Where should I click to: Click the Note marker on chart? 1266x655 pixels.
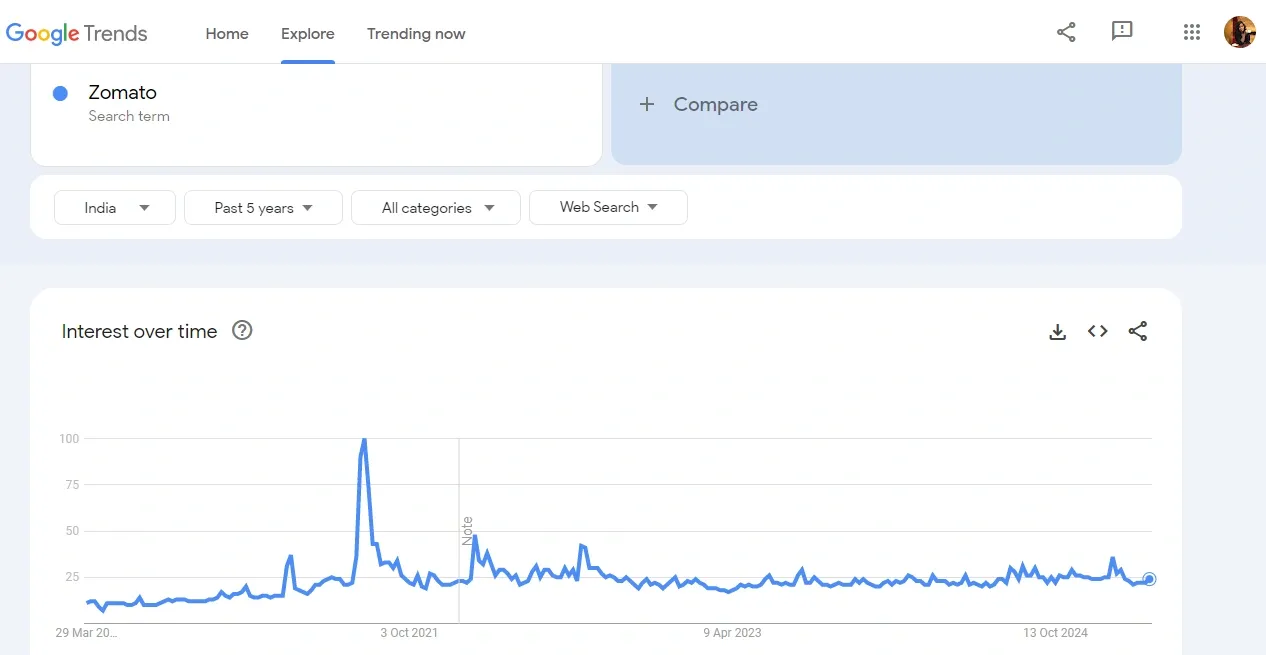(x=466, y=530)
